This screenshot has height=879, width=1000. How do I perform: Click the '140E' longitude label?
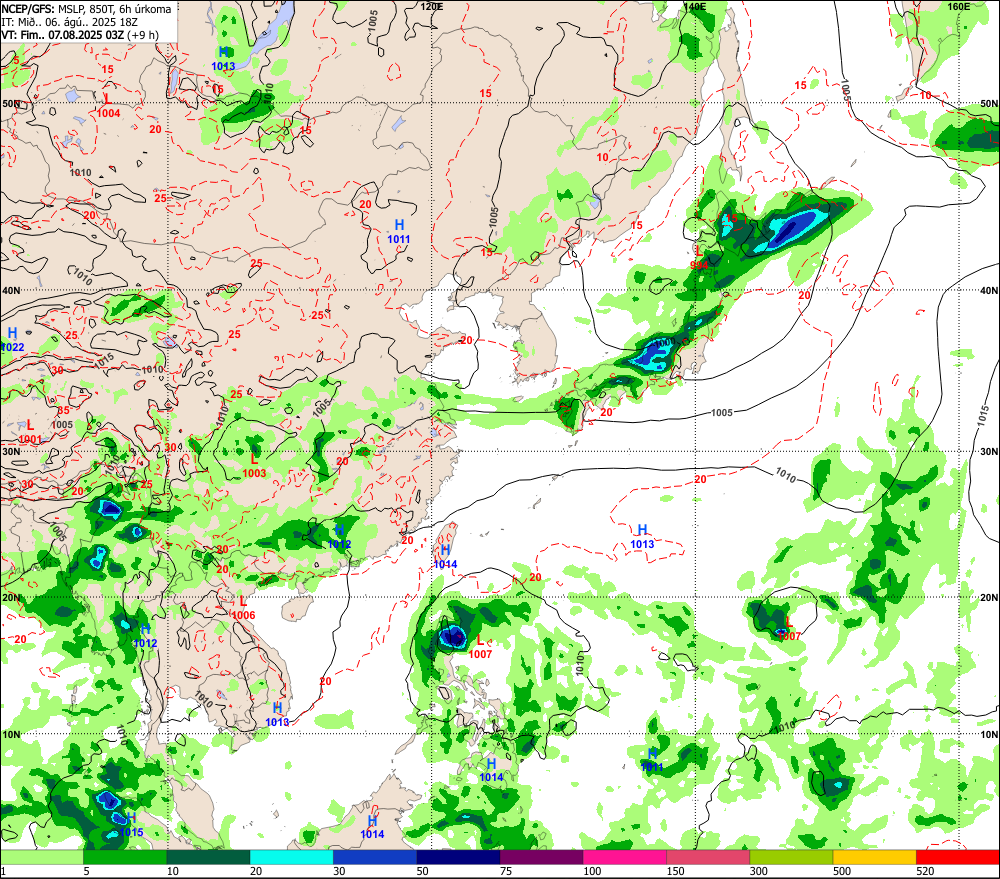coord(695,6)
